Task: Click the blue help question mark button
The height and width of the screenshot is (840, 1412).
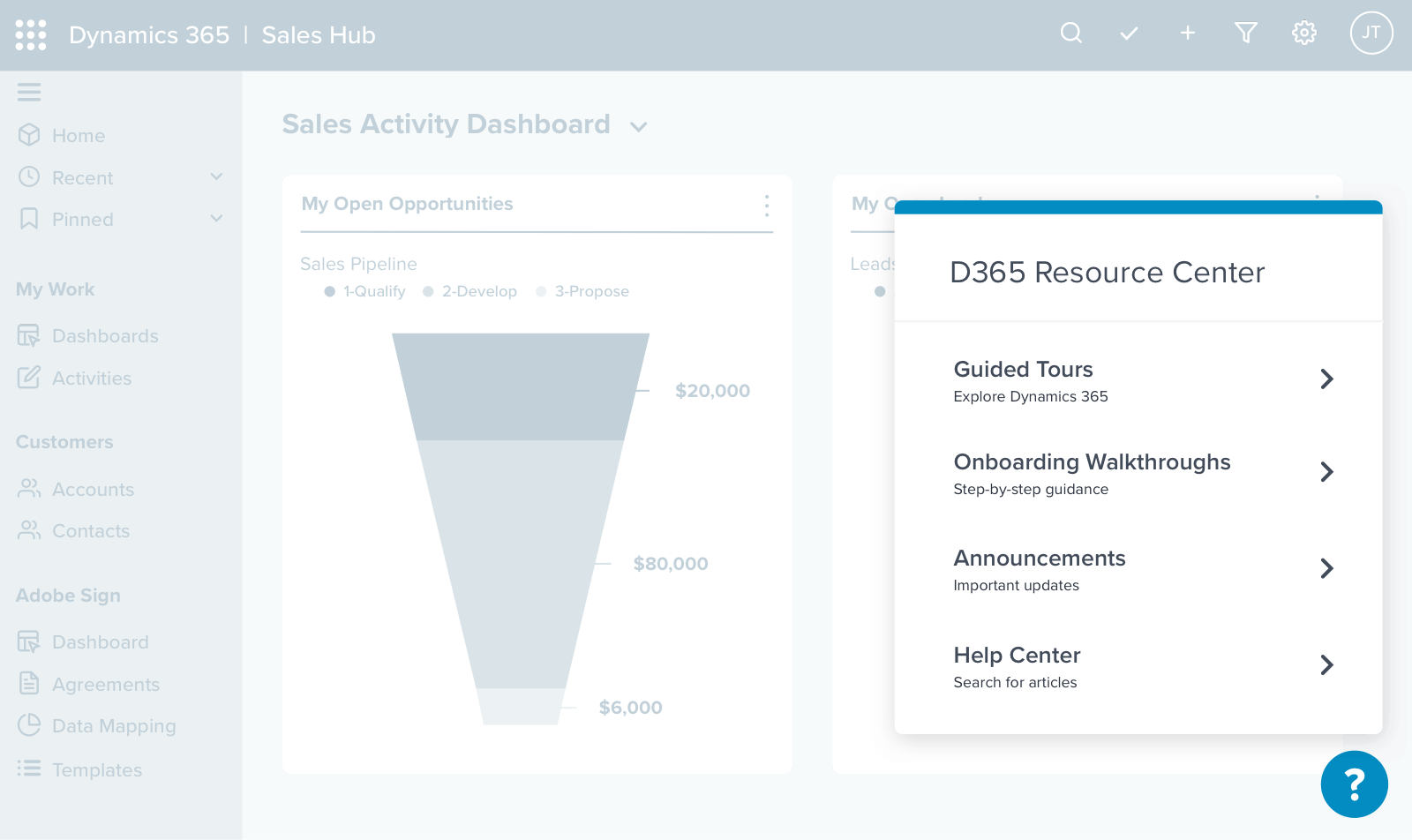Action: (1355, 784)
